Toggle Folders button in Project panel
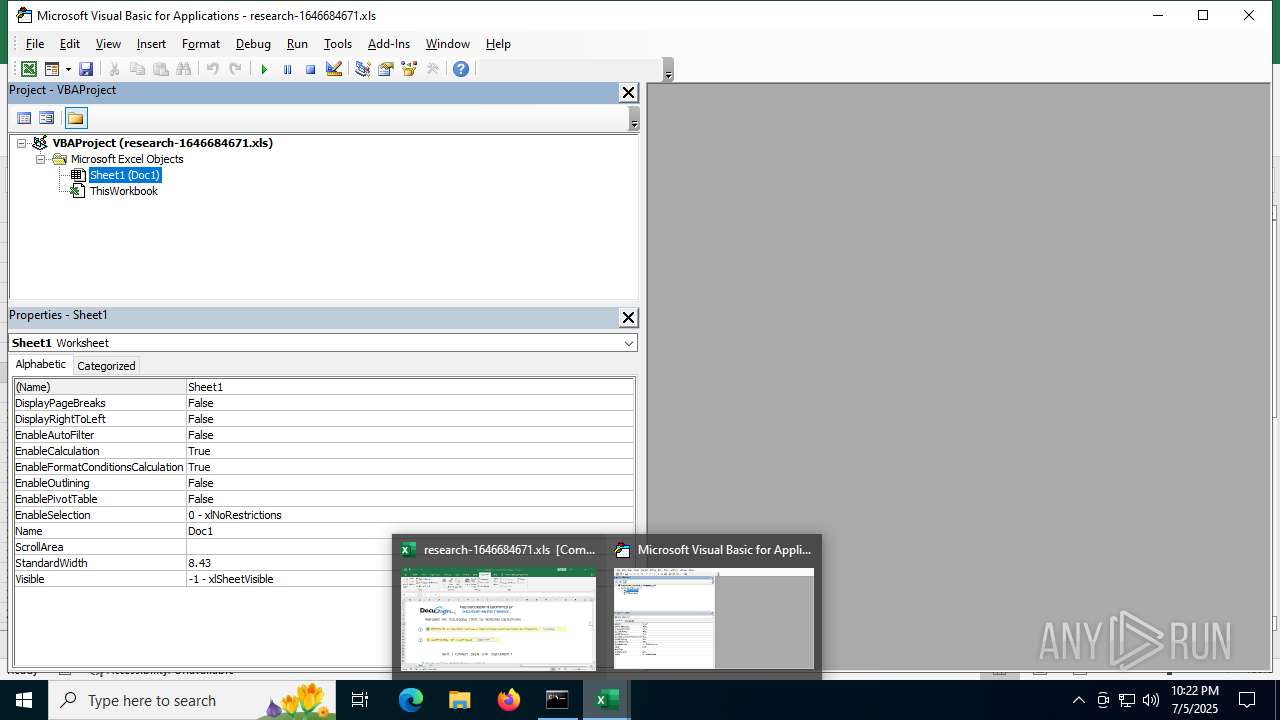1280x720 pixels. [x=76, y=118]
